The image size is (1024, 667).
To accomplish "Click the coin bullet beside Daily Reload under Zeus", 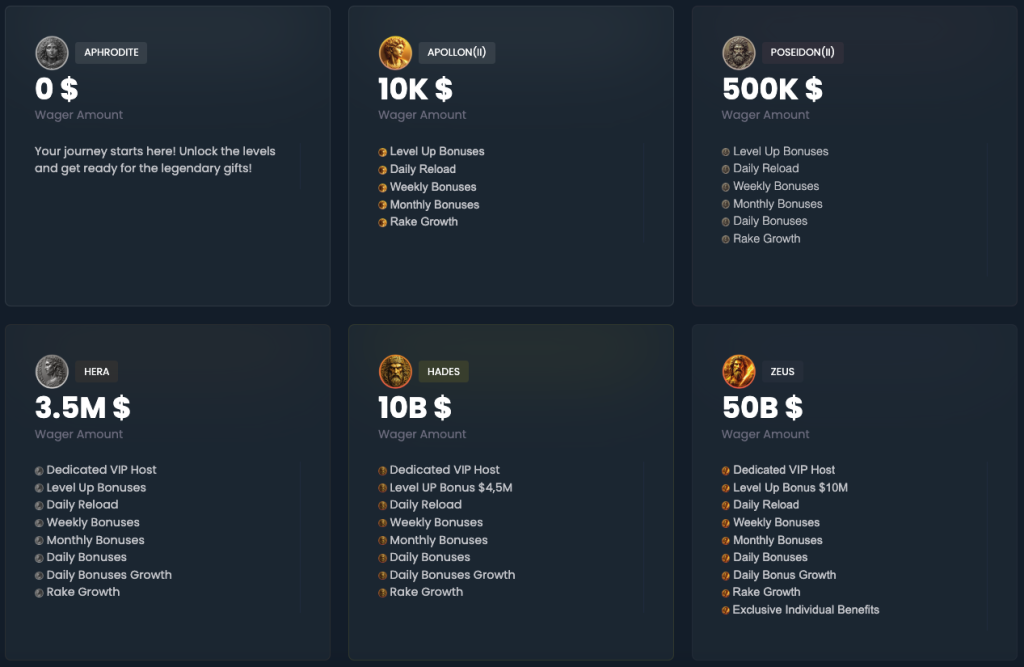I will coord(727,504).
